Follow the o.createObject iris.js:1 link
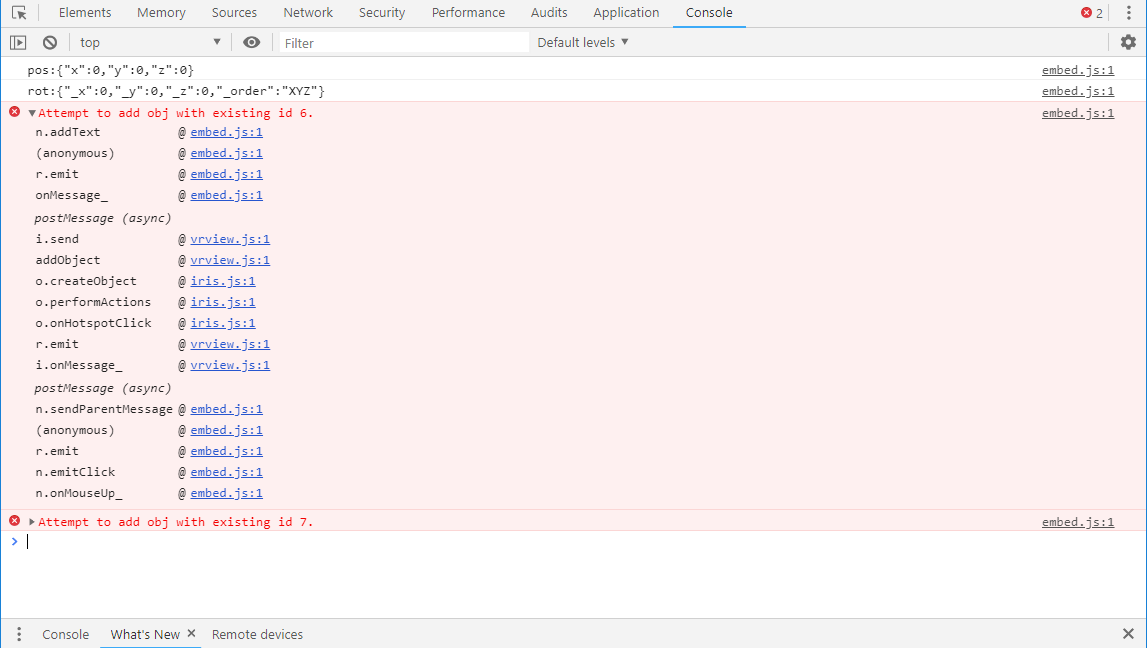 [222, 282]
